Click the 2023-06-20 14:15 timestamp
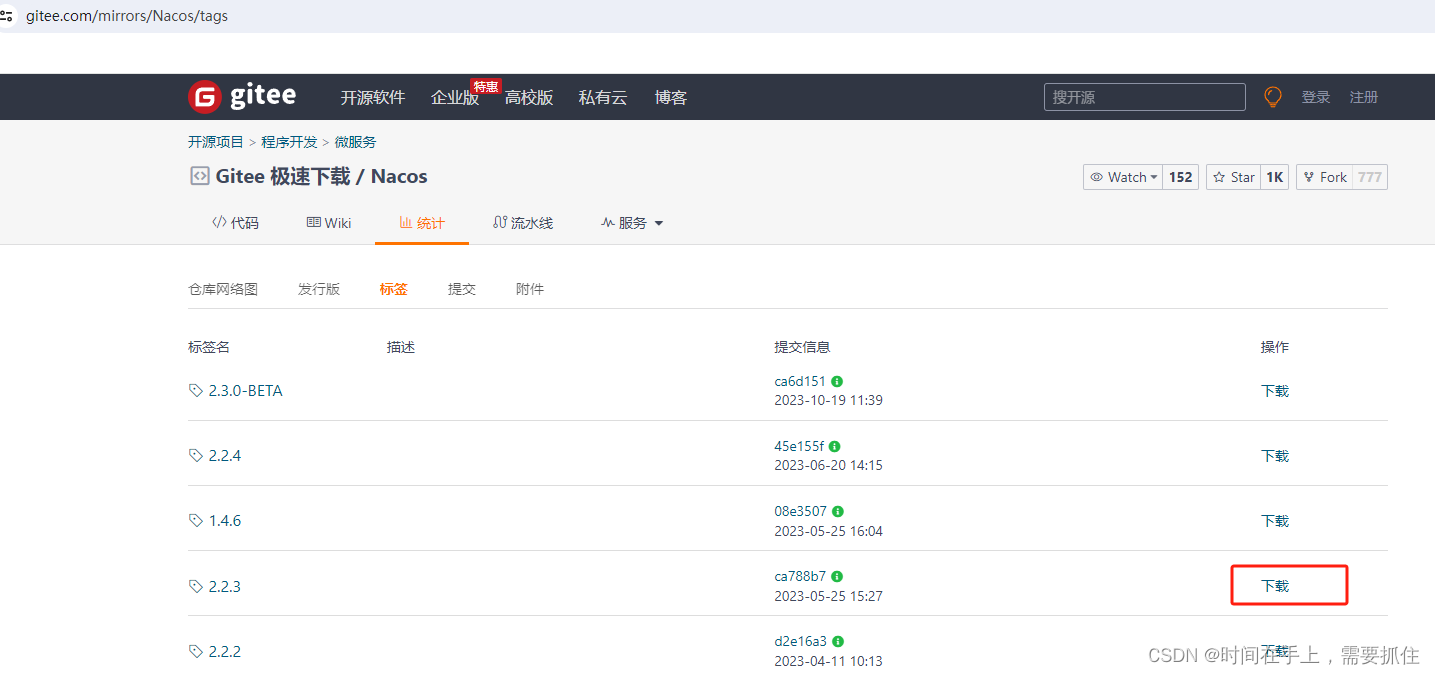Screen dimensions: 1435x674 pos(828,465)
